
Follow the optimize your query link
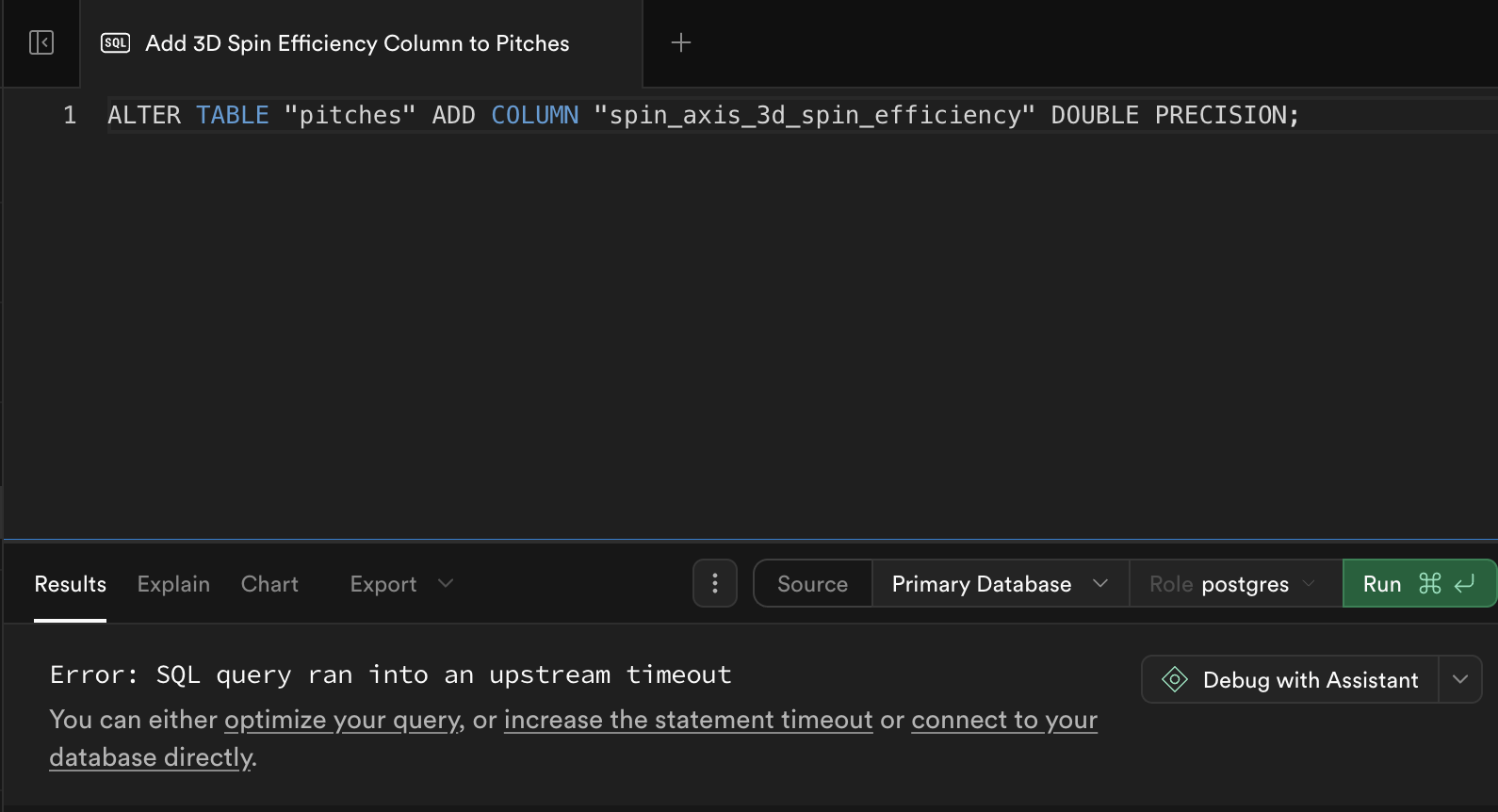343,720
